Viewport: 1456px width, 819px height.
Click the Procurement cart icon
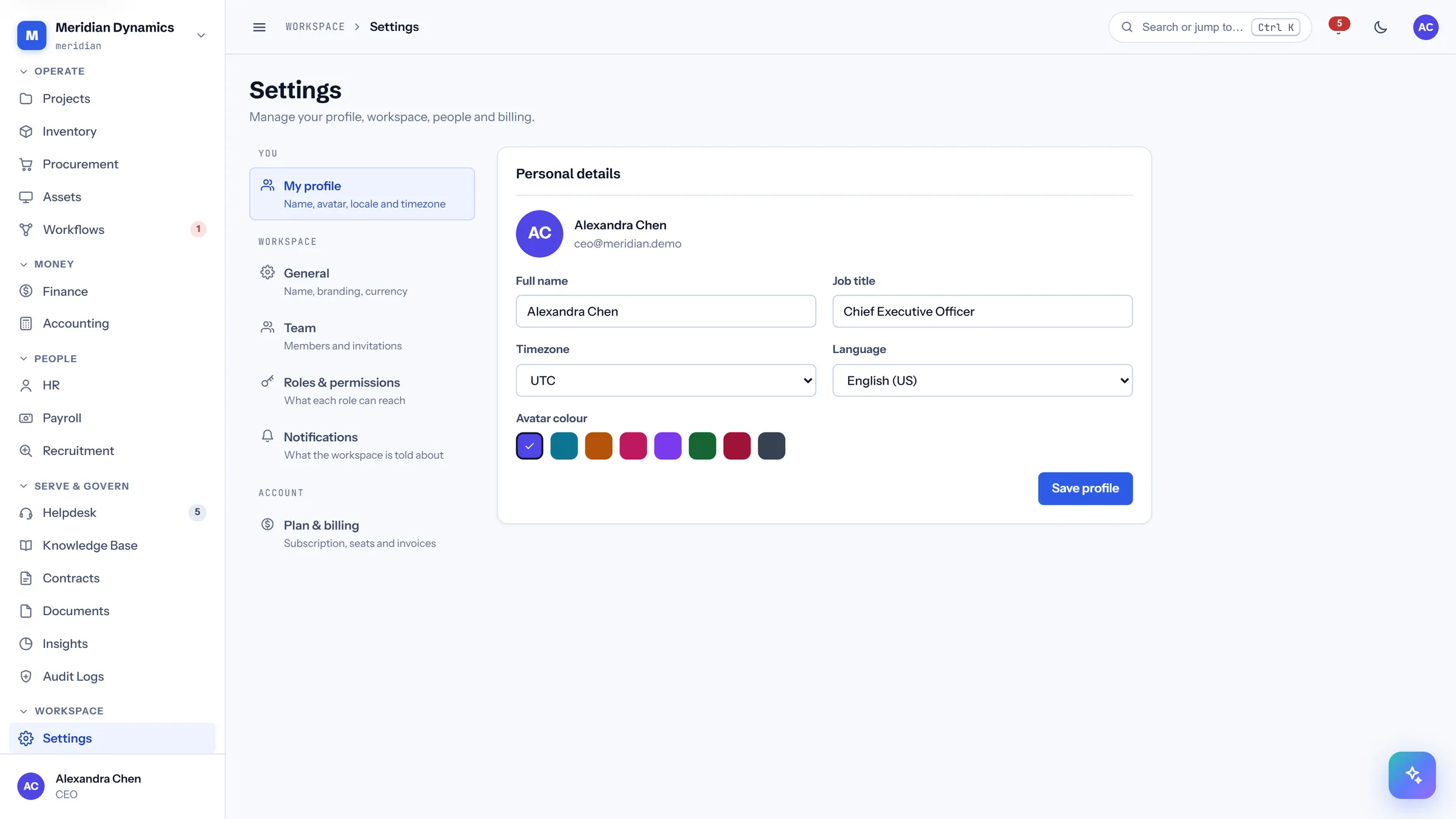click(x=25, y=164)
